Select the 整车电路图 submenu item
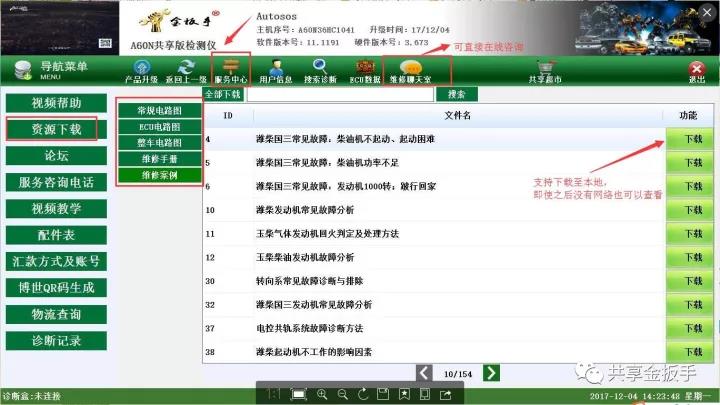 (159, 142)
